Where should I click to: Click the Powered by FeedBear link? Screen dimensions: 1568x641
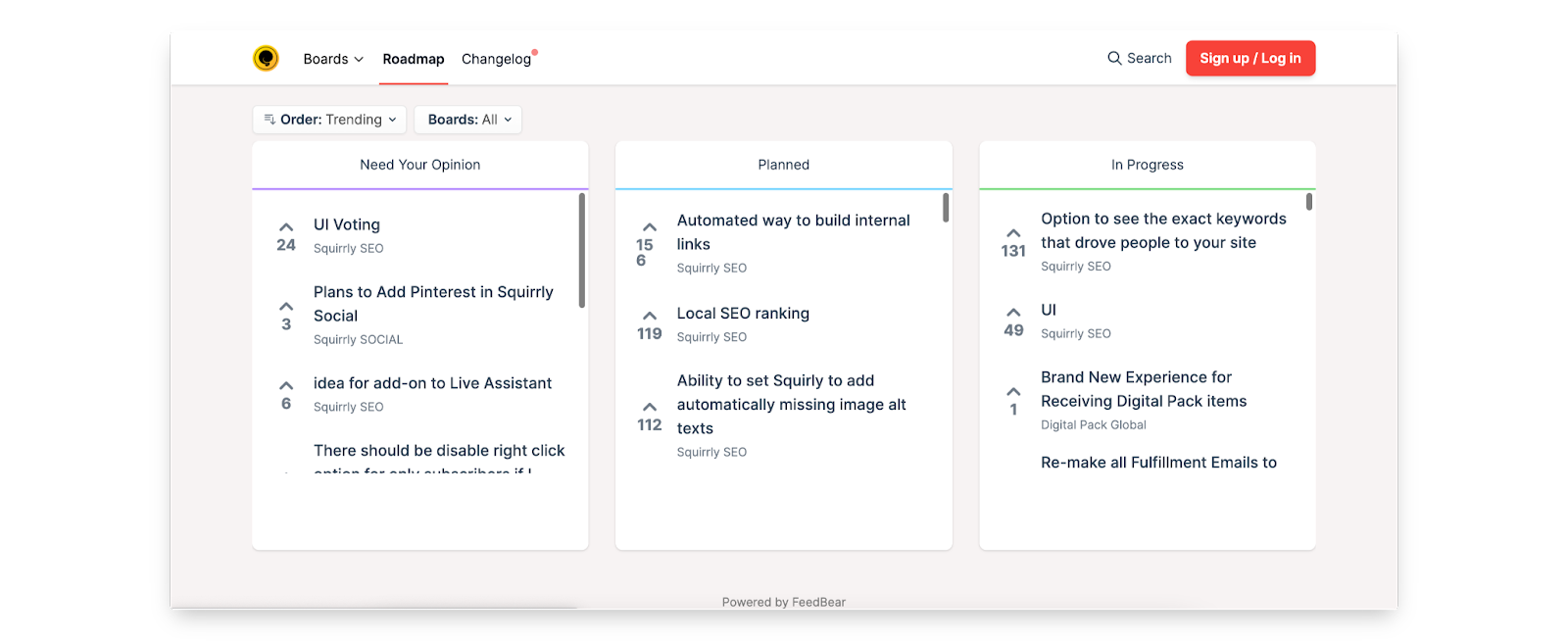pyautogui.click(x=784, y=602)
